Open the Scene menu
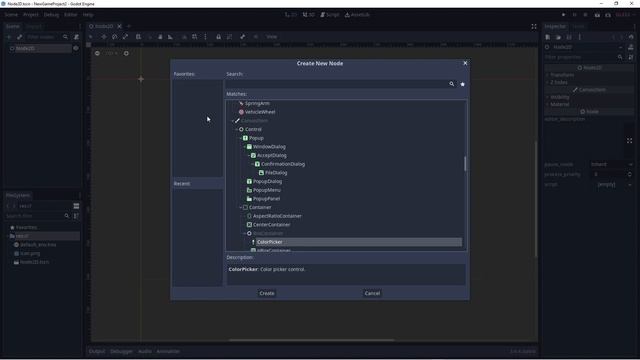This screenshot has width=640, height=360. click(11, 15)
